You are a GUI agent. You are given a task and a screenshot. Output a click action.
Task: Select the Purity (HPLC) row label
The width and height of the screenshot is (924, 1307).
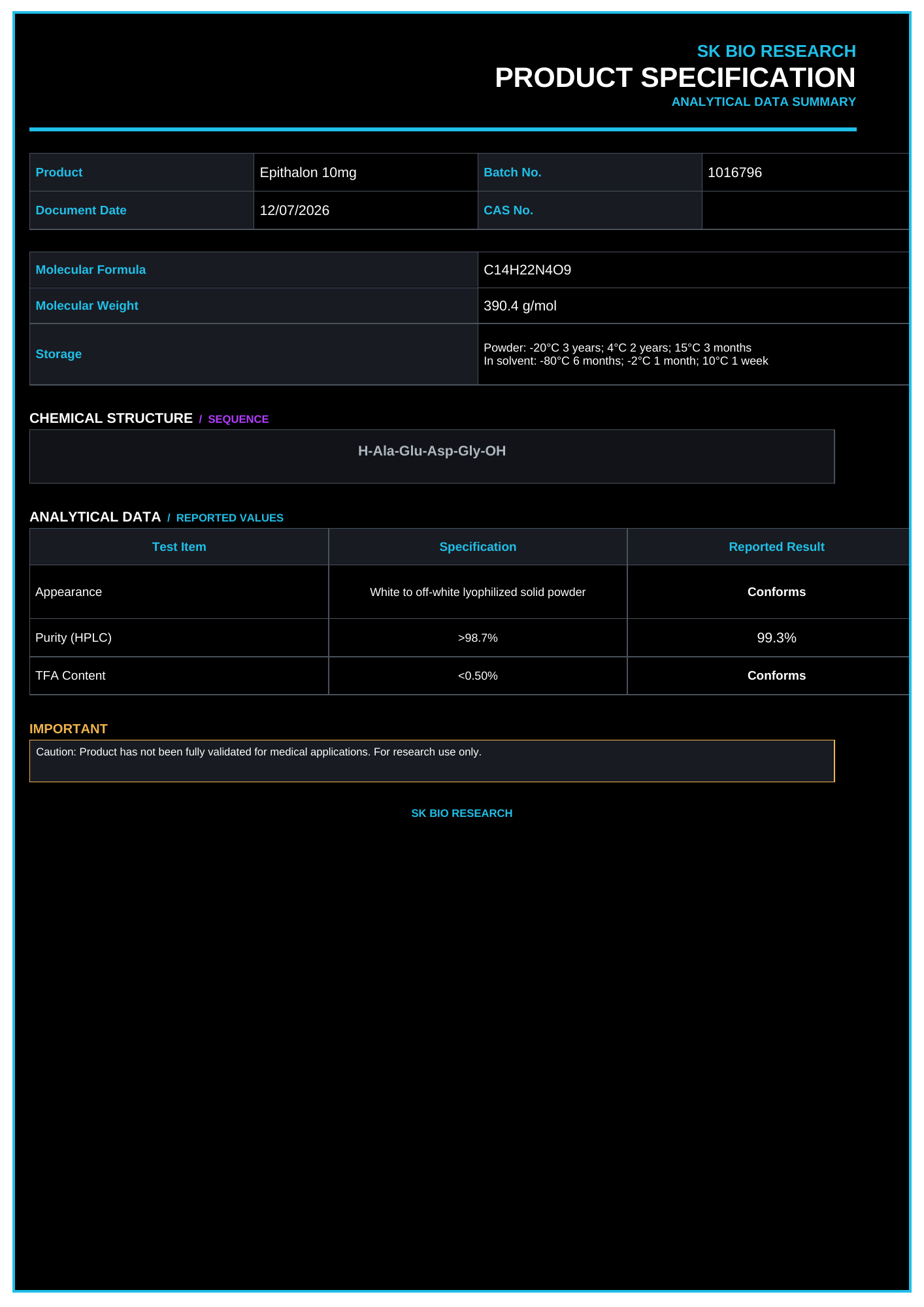pos(73,638)
